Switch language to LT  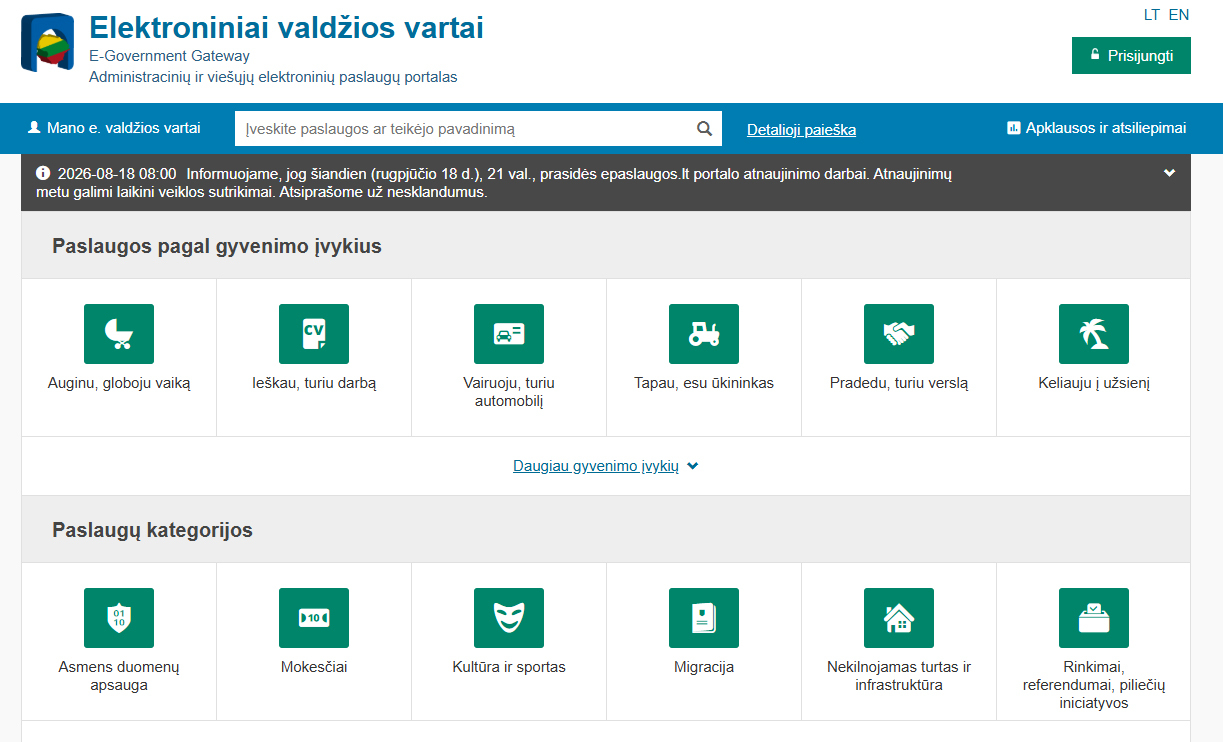click(x=1152, y=15)
